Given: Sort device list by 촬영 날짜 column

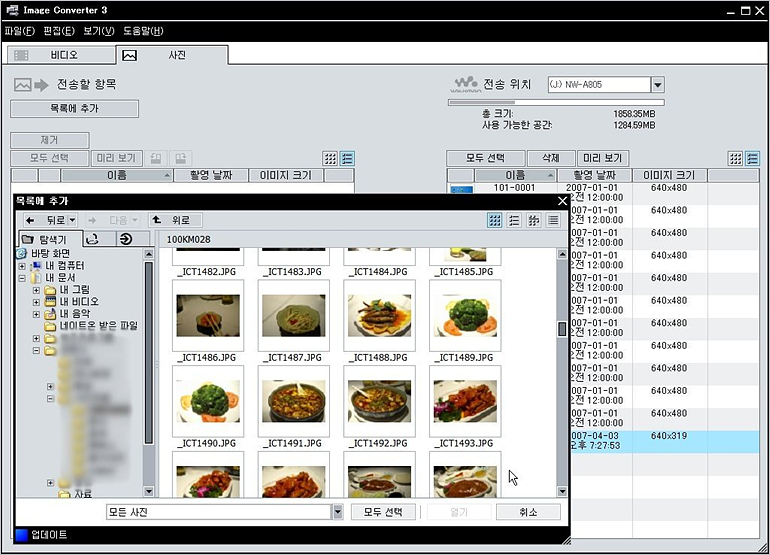Looking at the screenshot, I should pos(594,175).
